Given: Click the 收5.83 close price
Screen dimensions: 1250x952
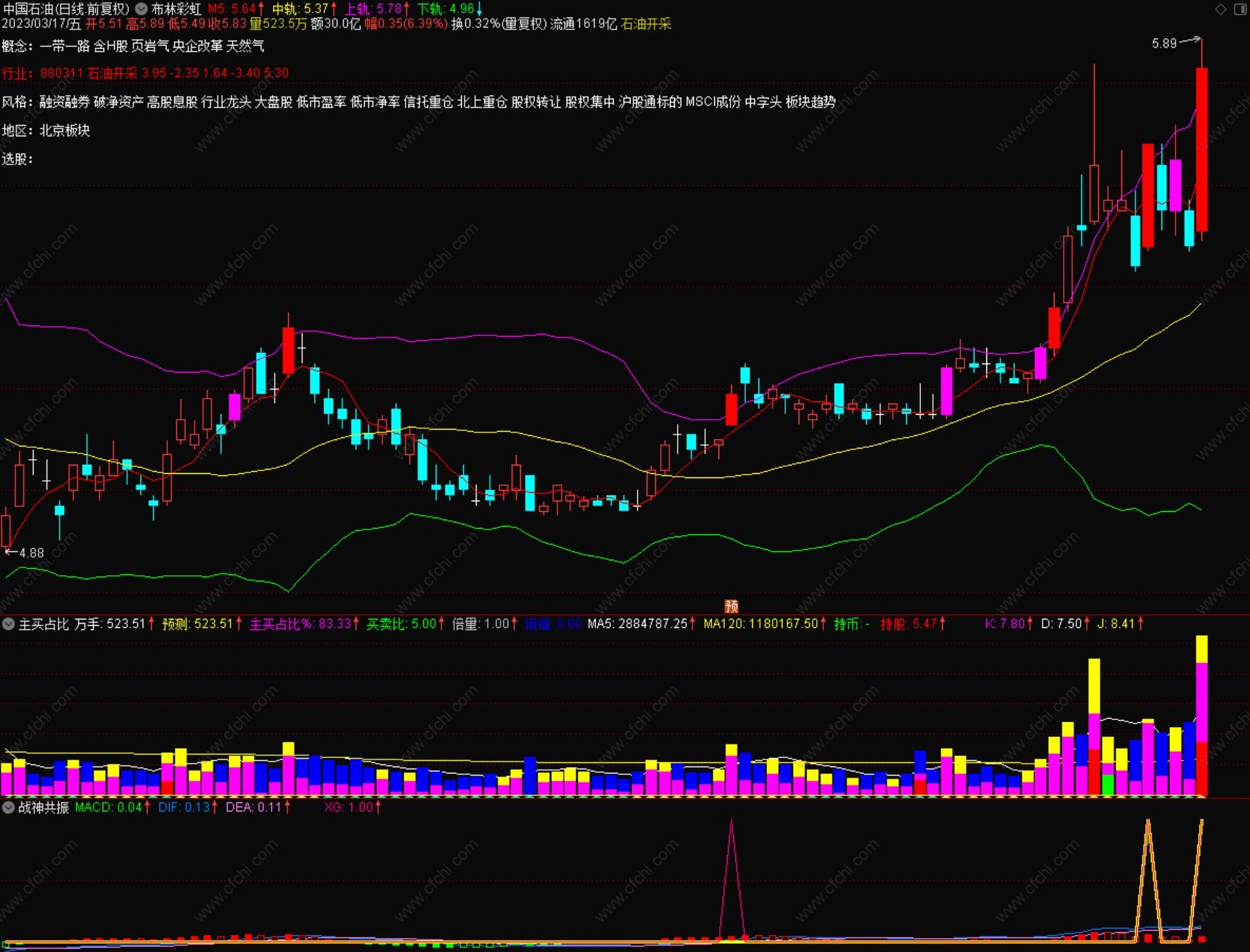Looking at the screenshot, I should point(228,24).
